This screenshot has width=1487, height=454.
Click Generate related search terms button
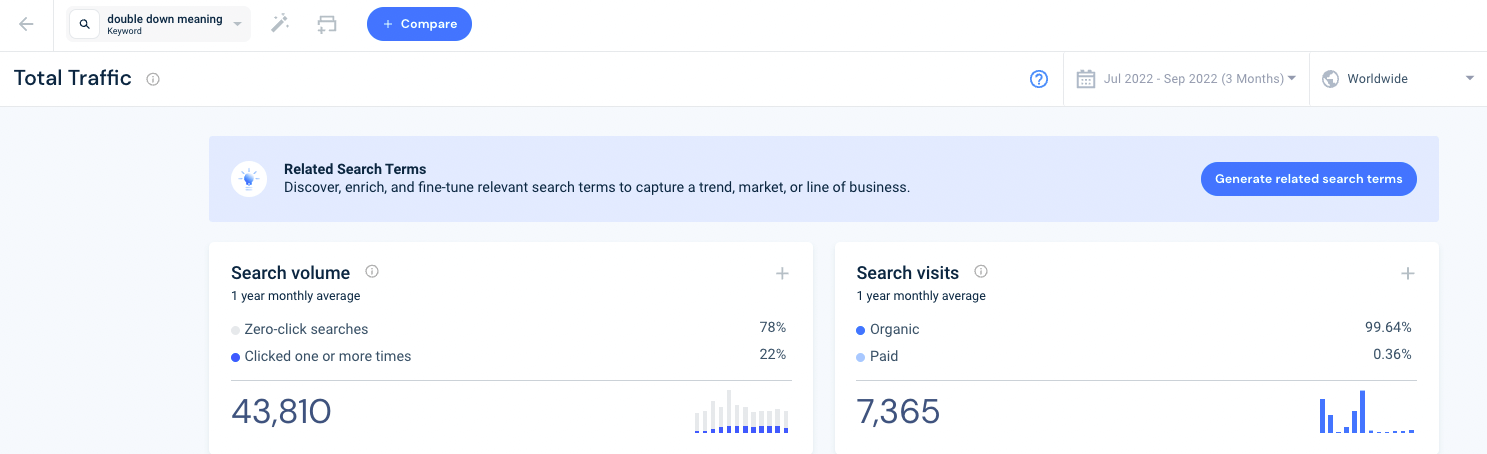(x=1308, y=179)
